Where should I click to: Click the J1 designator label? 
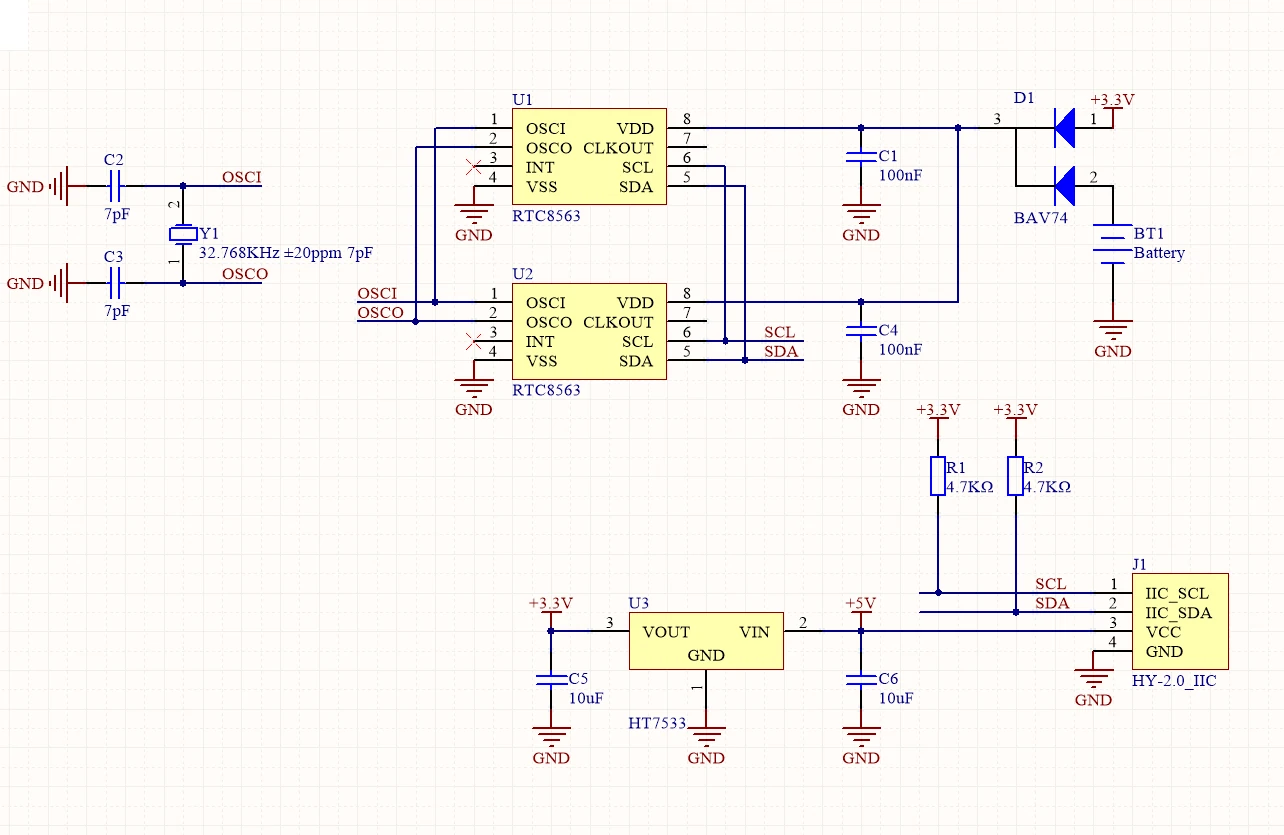coord(1140,564)
